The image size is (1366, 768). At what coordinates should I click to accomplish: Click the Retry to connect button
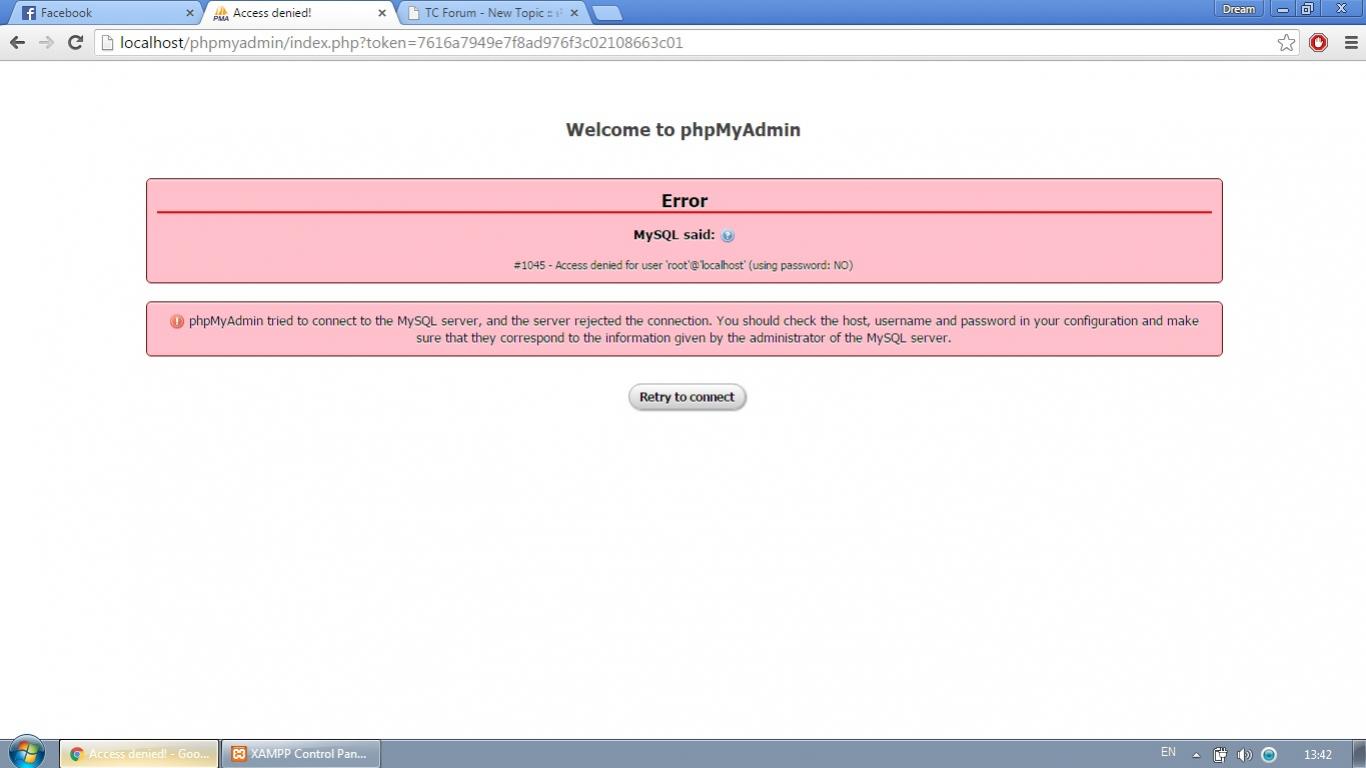coord(687,397)
